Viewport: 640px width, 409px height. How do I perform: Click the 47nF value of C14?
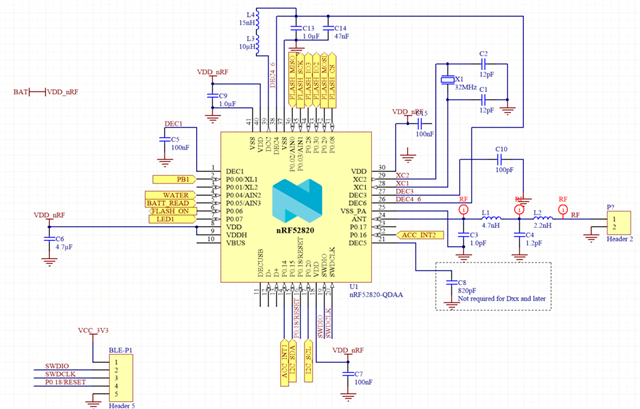(342, 36)
